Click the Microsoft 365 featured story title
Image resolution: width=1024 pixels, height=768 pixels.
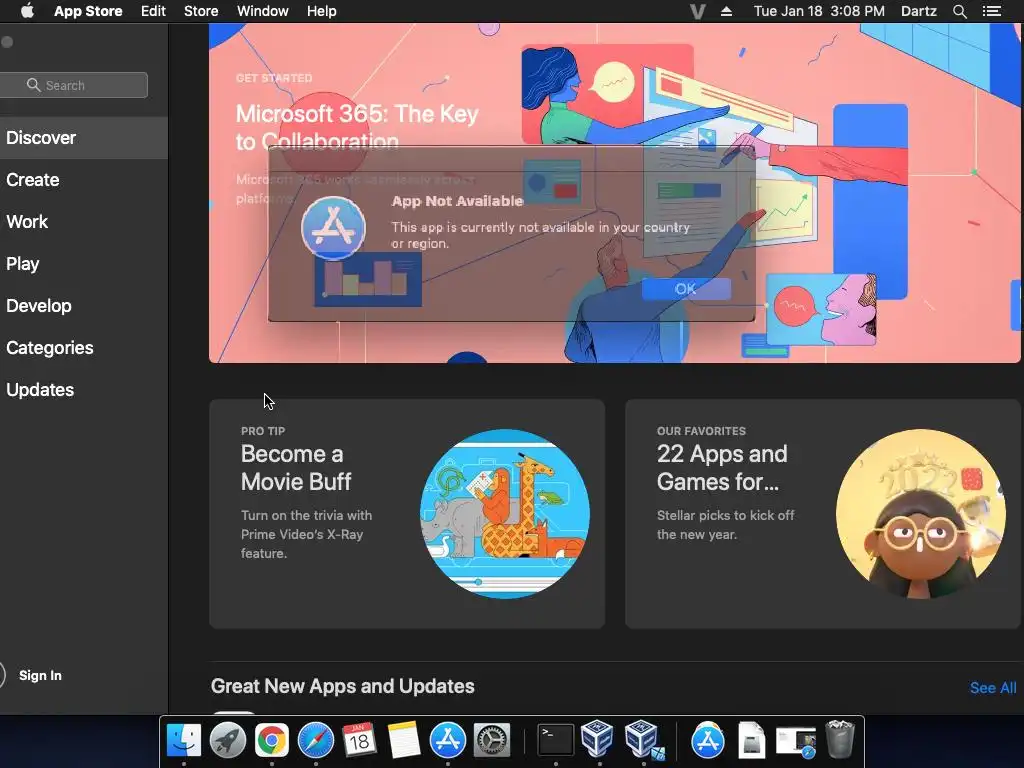tap(357, 127)
